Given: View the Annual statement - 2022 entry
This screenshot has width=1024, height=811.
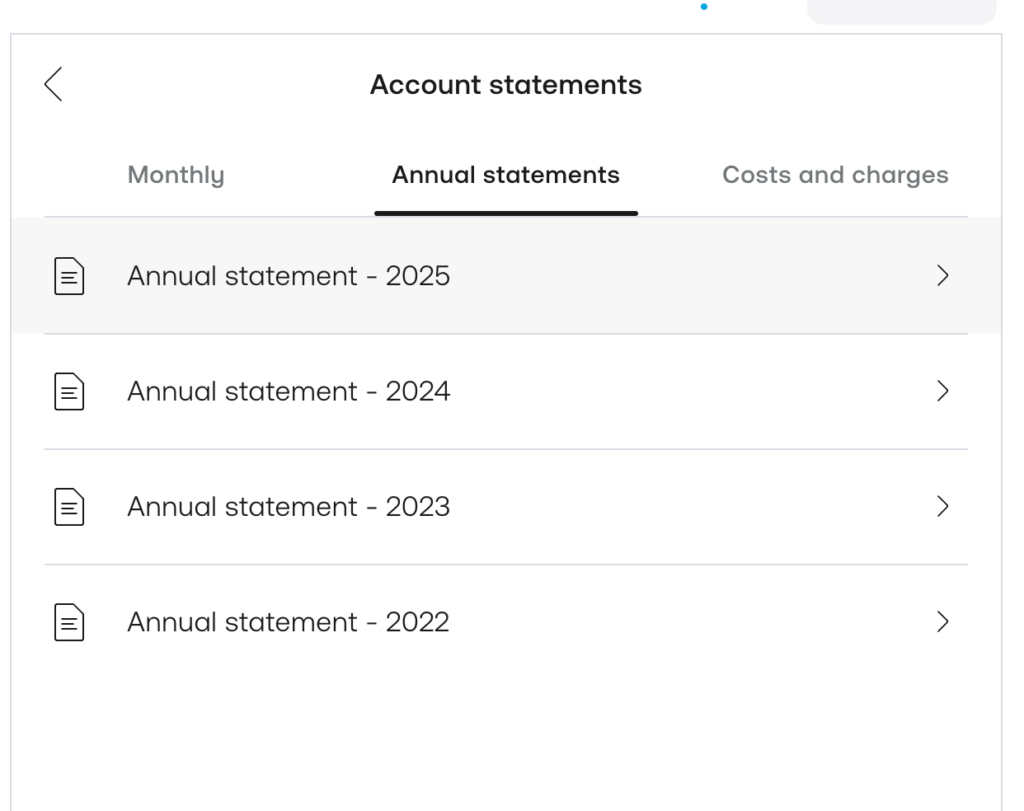Looking at the screenshot, I should pos(288,623).
